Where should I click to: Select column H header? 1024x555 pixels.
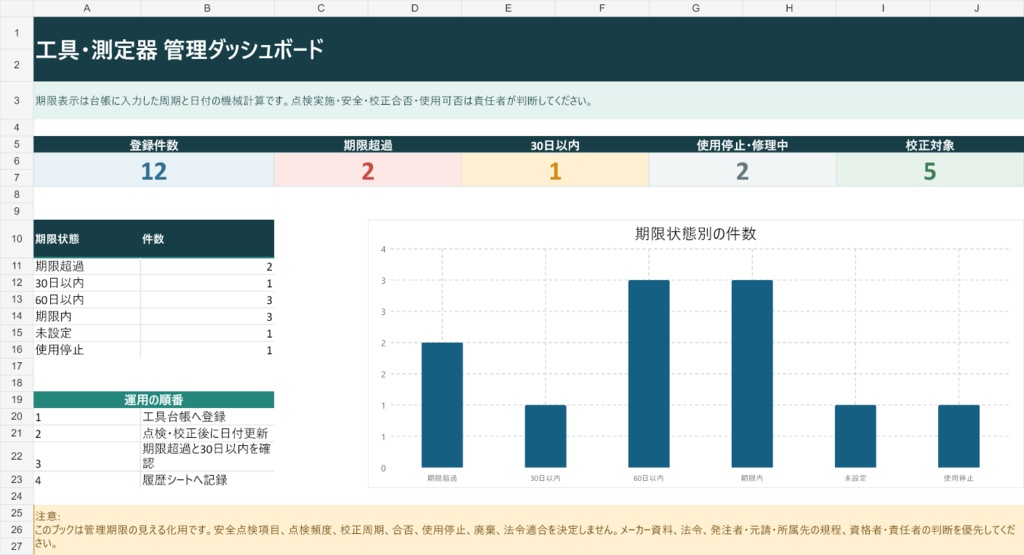[789, 8]
